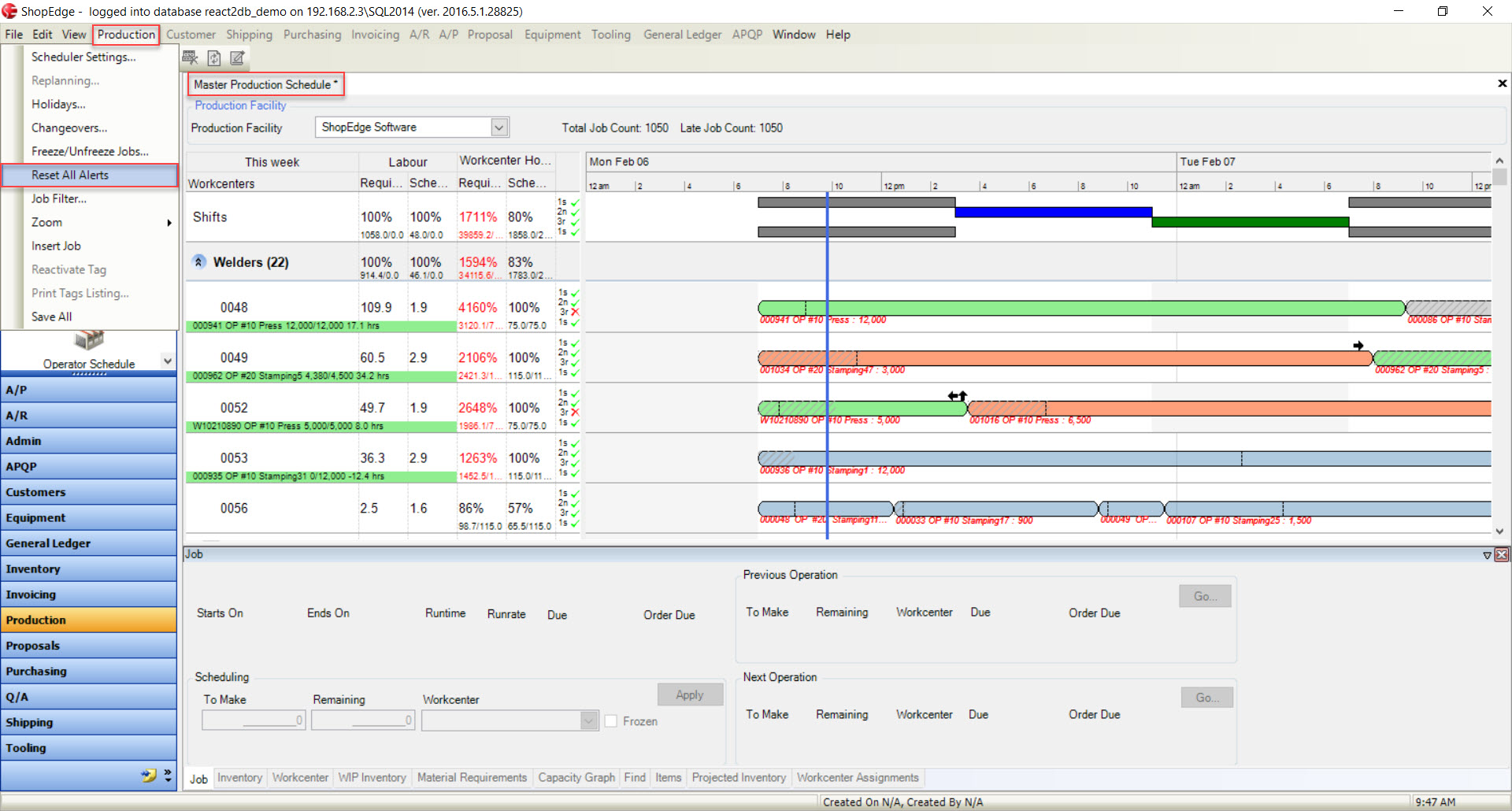Collapse the Welders (22) group chevron

pos(199,261)
